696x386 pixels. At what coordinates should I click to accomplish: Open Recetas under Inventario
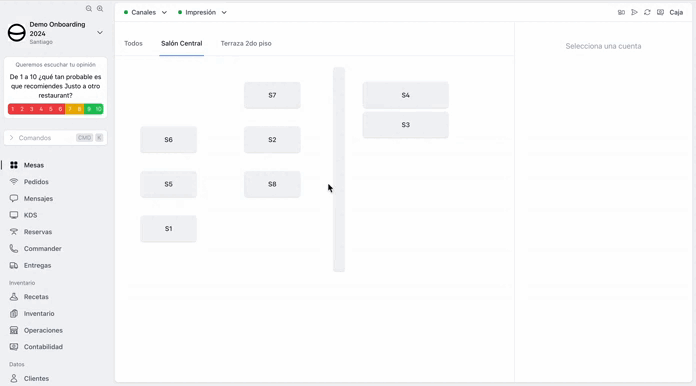[36, 297]
